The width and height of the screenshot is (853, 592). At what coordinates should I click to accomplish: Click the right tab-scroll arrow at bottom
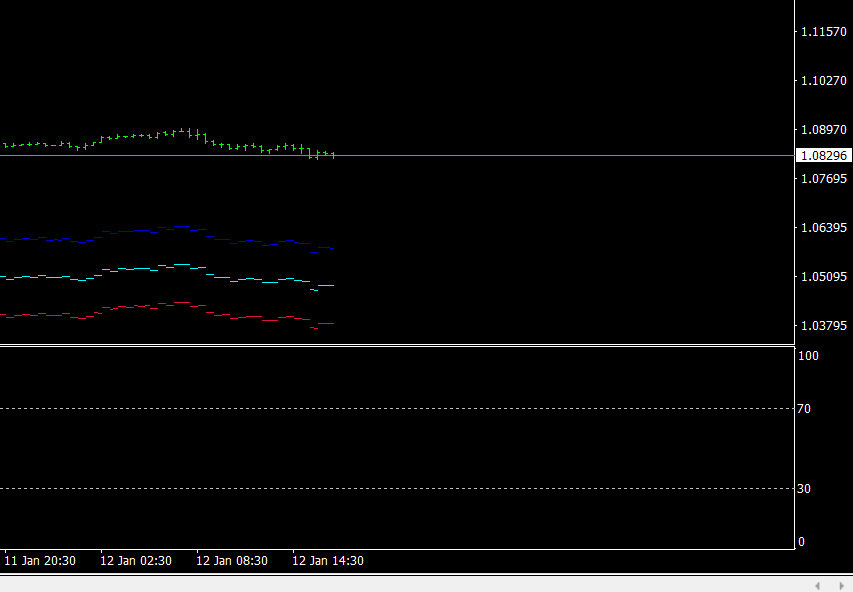click(842, 585)
